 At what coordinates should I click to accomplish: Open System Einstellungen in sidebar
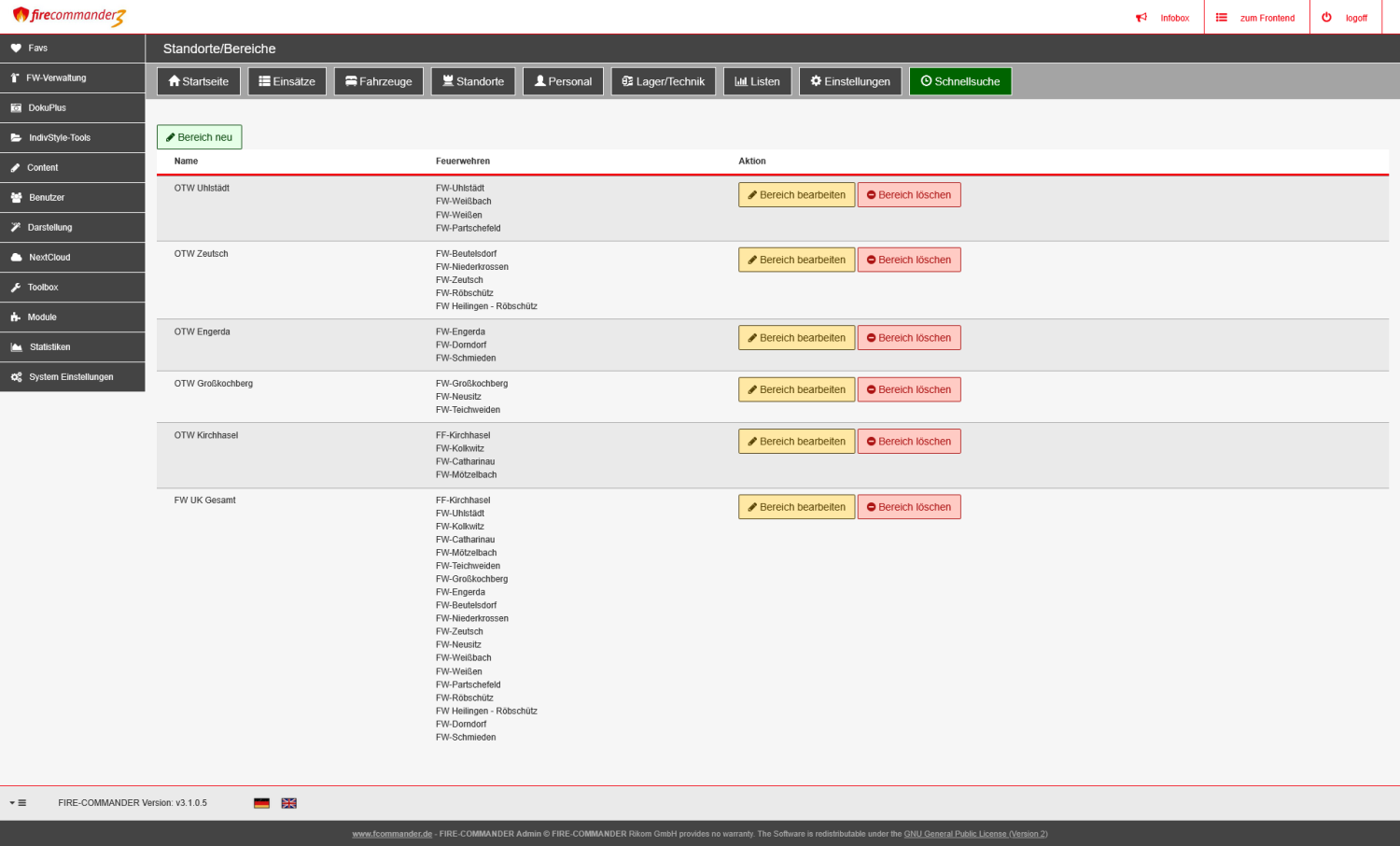click(72, 377)
